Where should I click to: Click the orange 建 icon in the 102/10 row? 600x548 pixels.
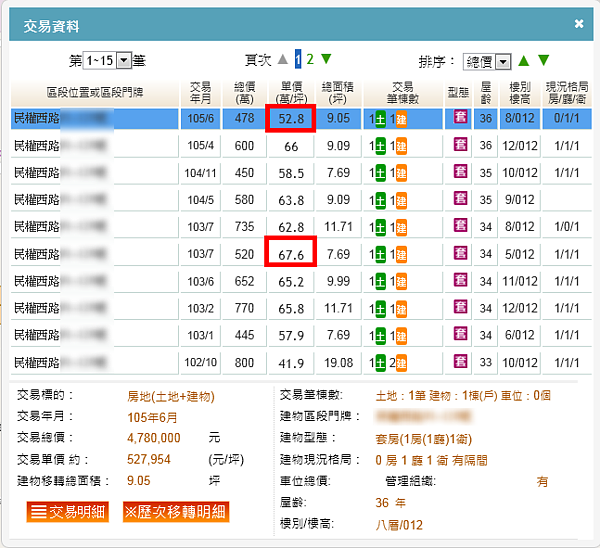[401, 363]
